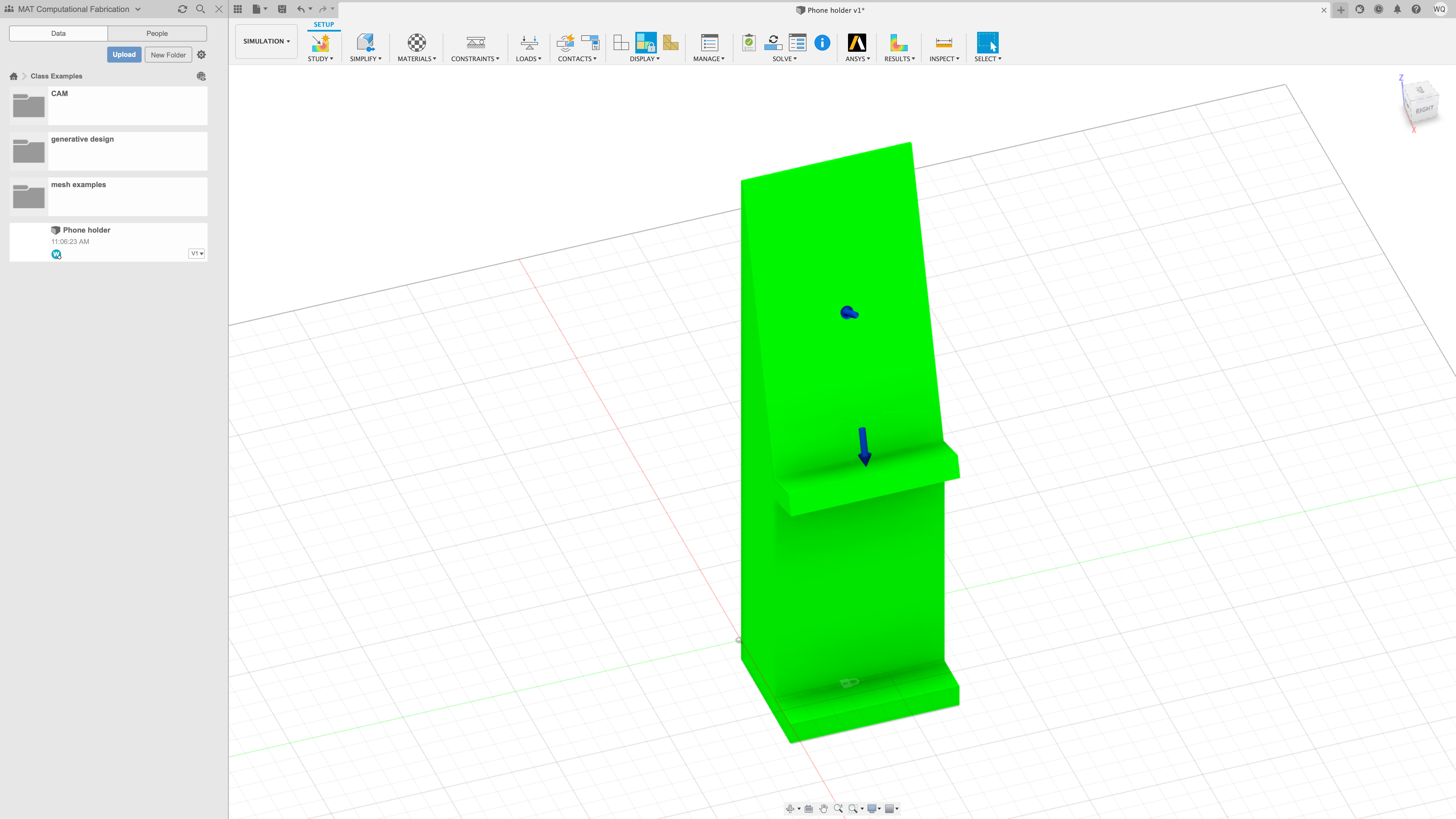Expand the LOADS menu
This screenshot has width=1456, height=819.
(528, 59)
